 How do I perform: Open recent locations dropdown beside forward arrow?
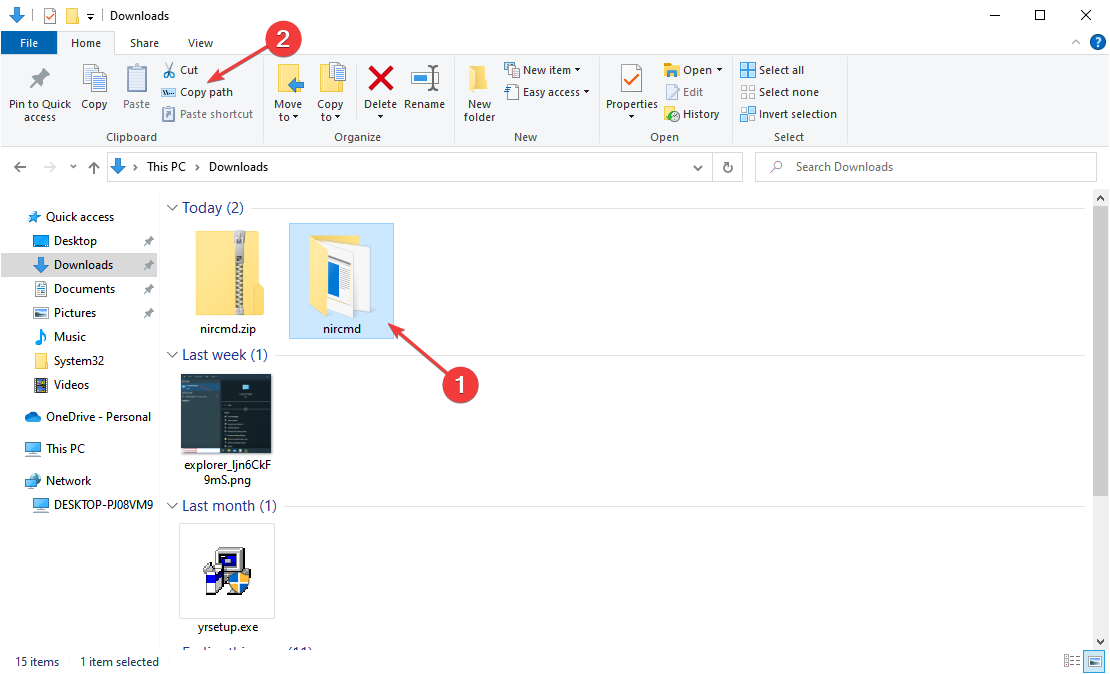[x=73, y=167]
